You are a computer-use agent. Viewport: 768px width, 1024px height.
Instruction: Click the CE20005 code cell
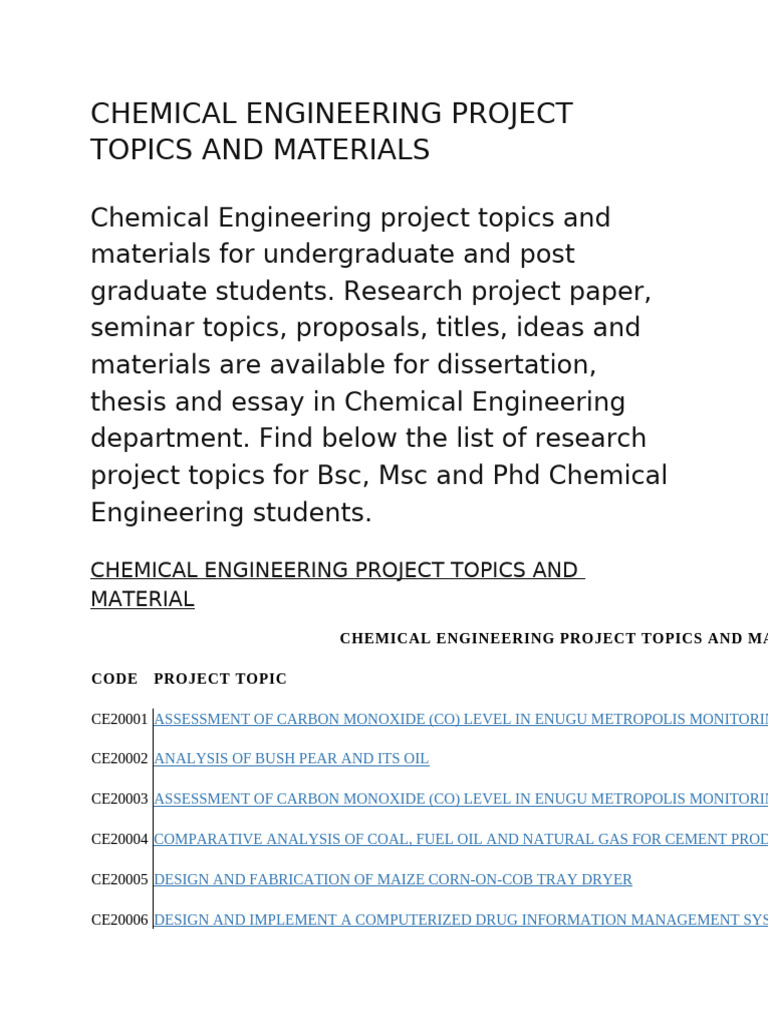pos(119,880)
